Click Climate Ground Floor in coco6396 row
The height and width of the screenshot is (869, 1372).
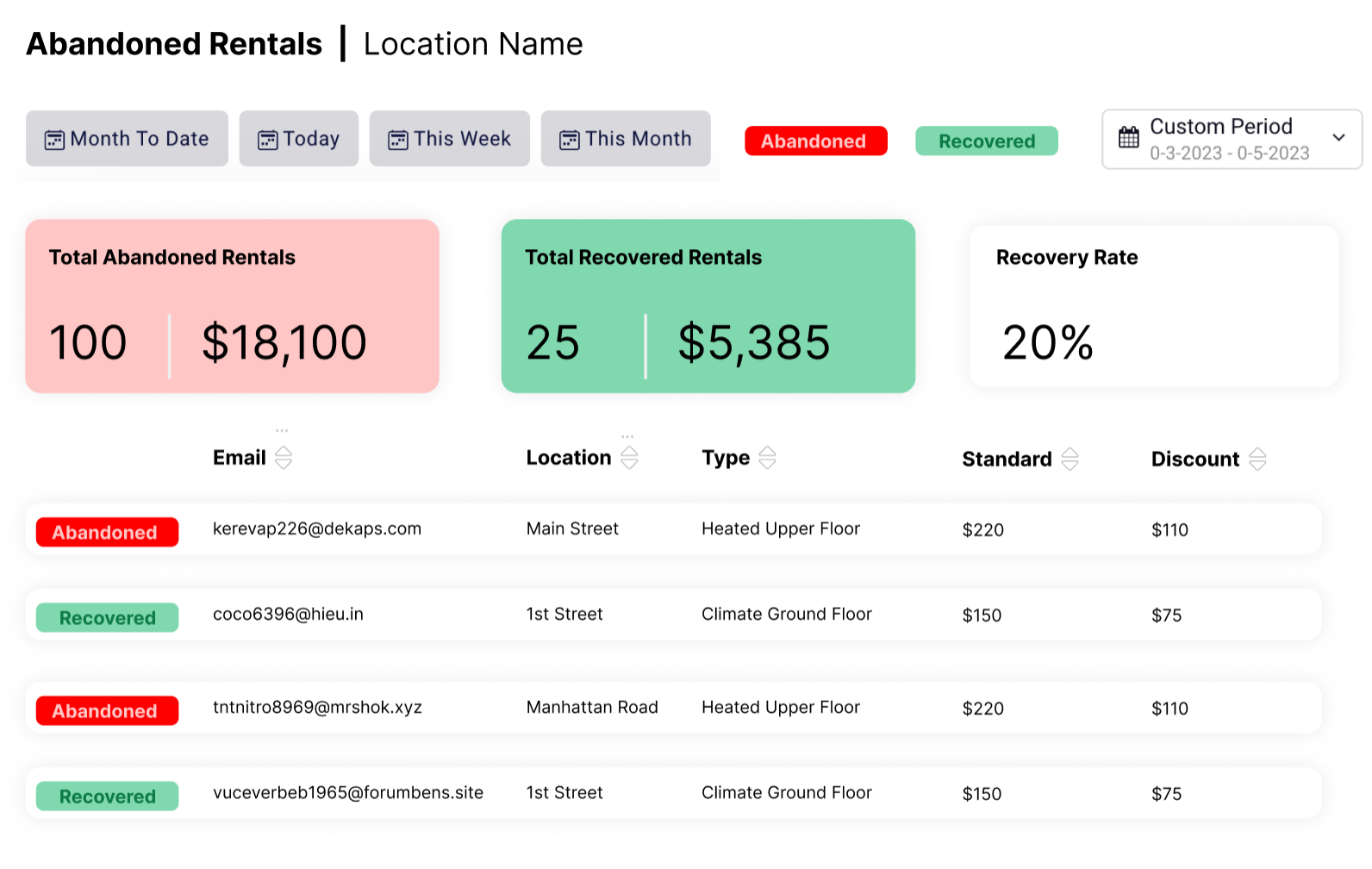coord(787,614)
